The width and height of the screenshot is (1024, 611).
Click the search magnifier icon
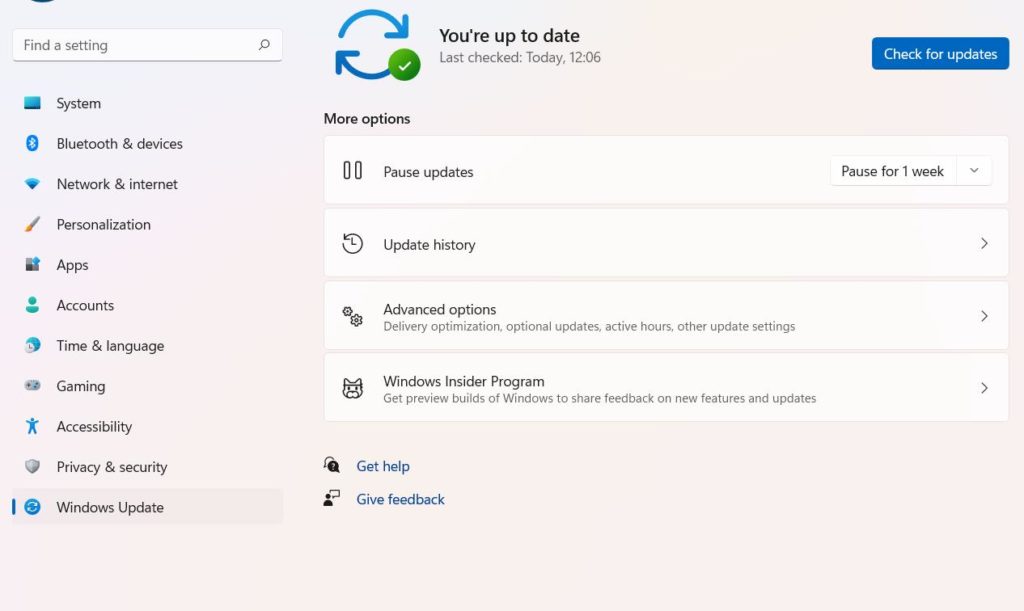pyautogui.click(x=264, y=44)
